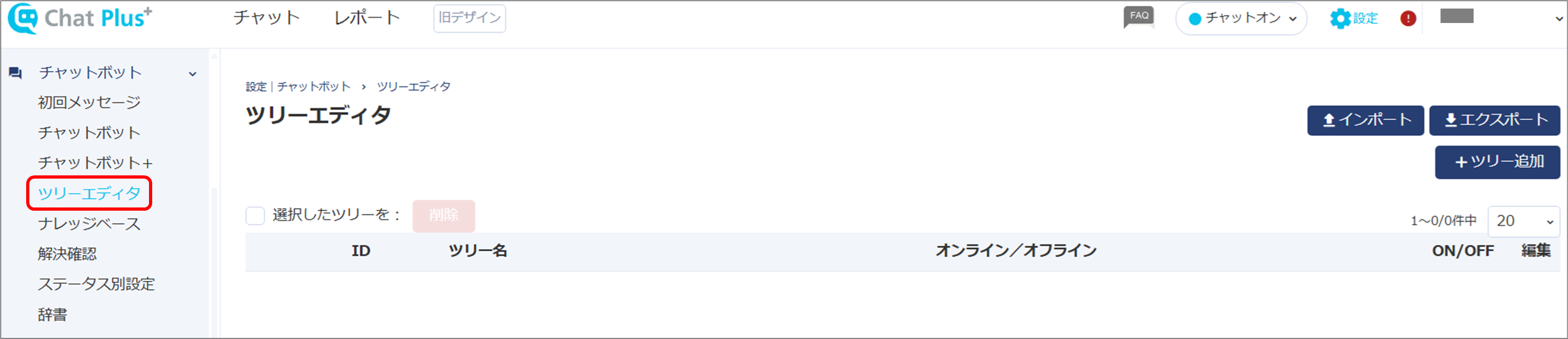The height and width of the screenshot is (339, 1568).
Task: Select ツリーエディタ in the sidebar
Action: (x=89, y=194)
